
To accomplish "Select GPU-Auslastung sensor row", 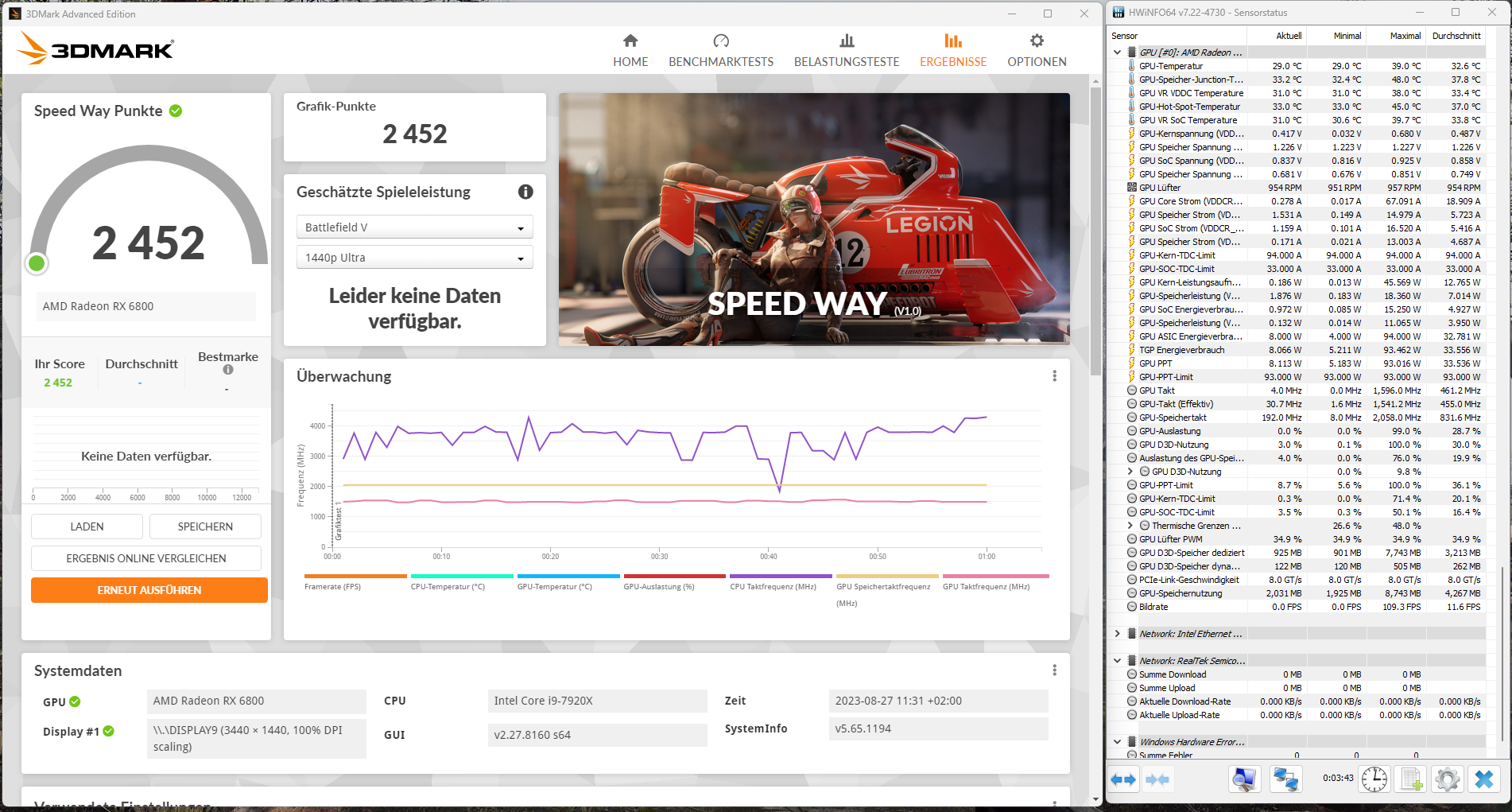I will 1297,431.
